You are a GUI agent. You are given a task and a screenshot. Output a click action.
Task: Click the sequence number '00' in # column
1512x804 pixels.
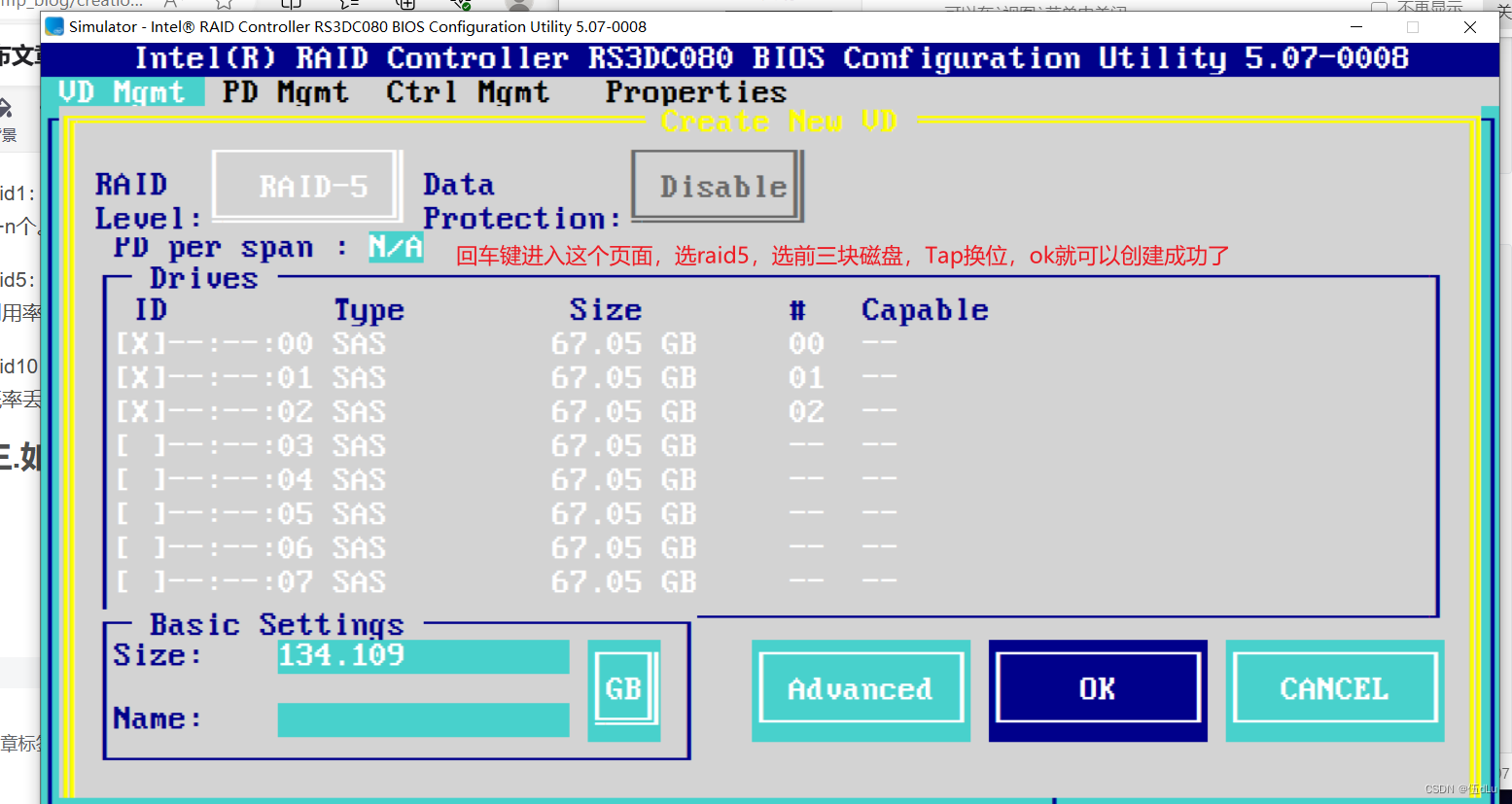pos(806,344)
